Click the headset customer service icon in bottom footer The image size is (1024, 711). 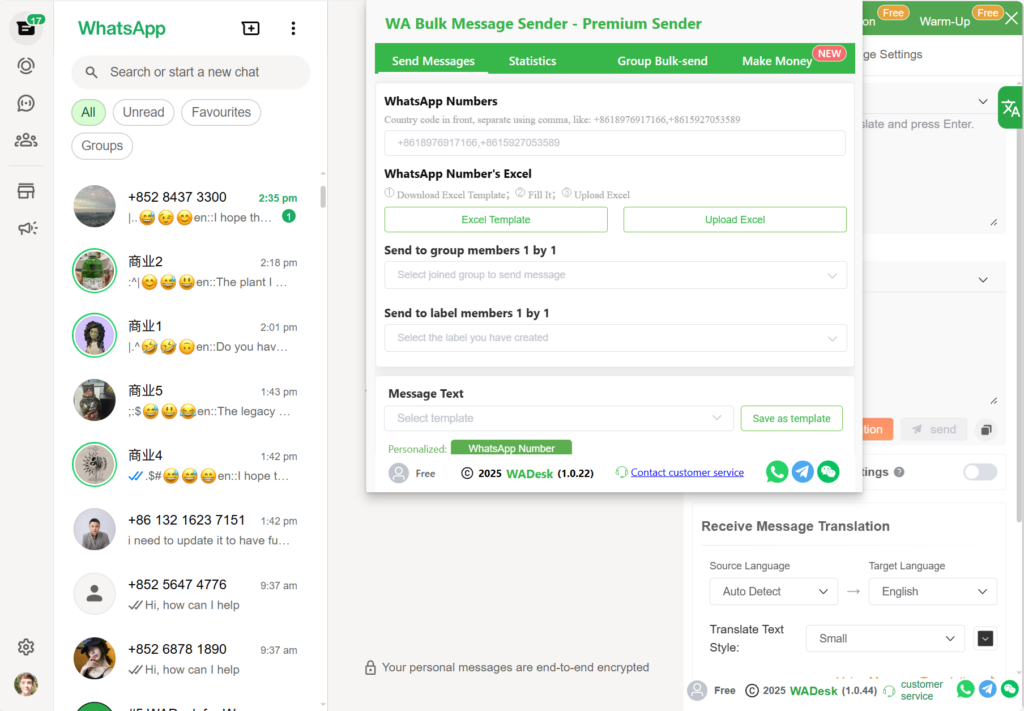[889, 691]
